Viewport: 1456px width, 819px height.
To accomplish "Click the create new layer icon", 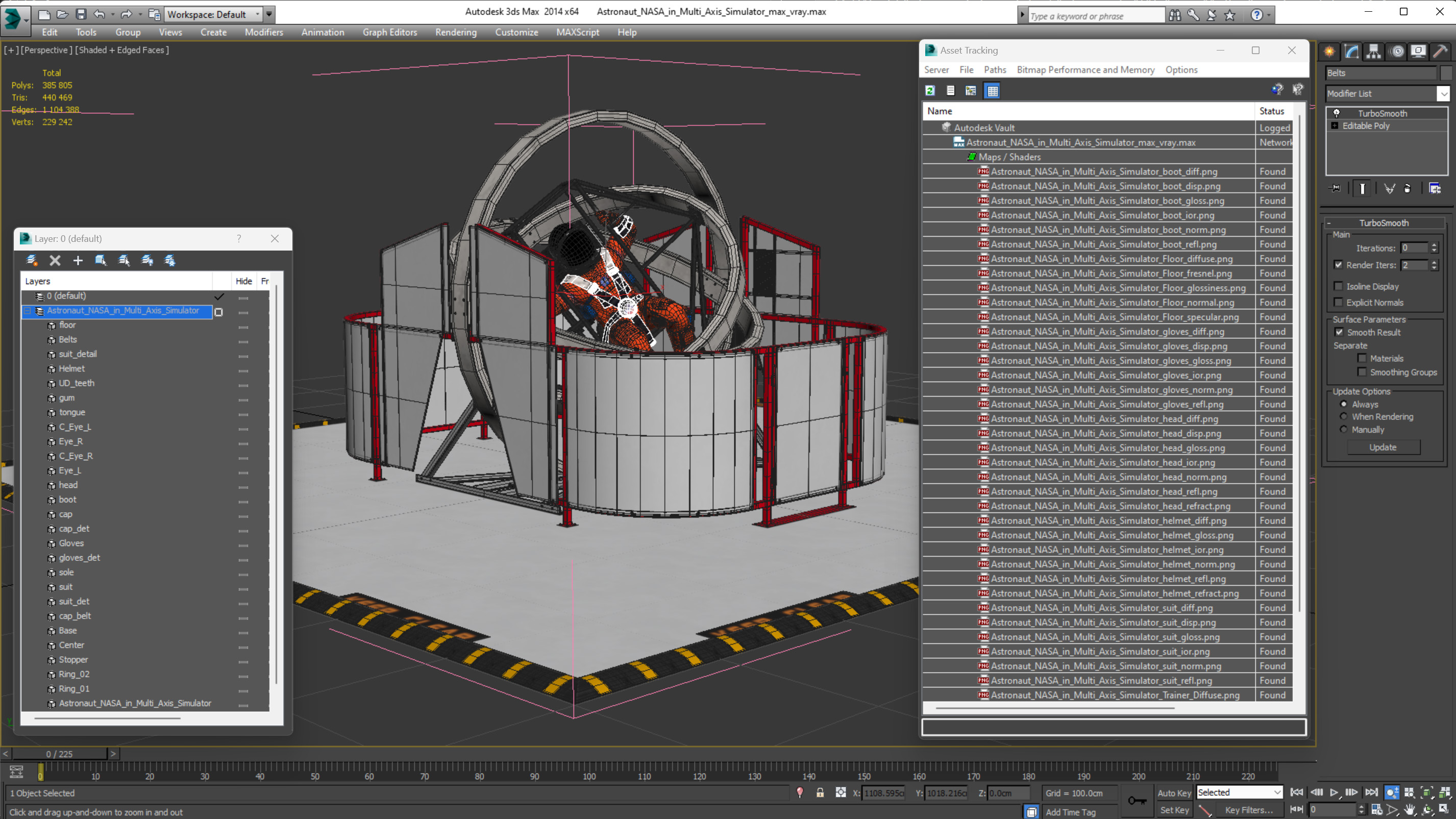I will tap(32, 260).
